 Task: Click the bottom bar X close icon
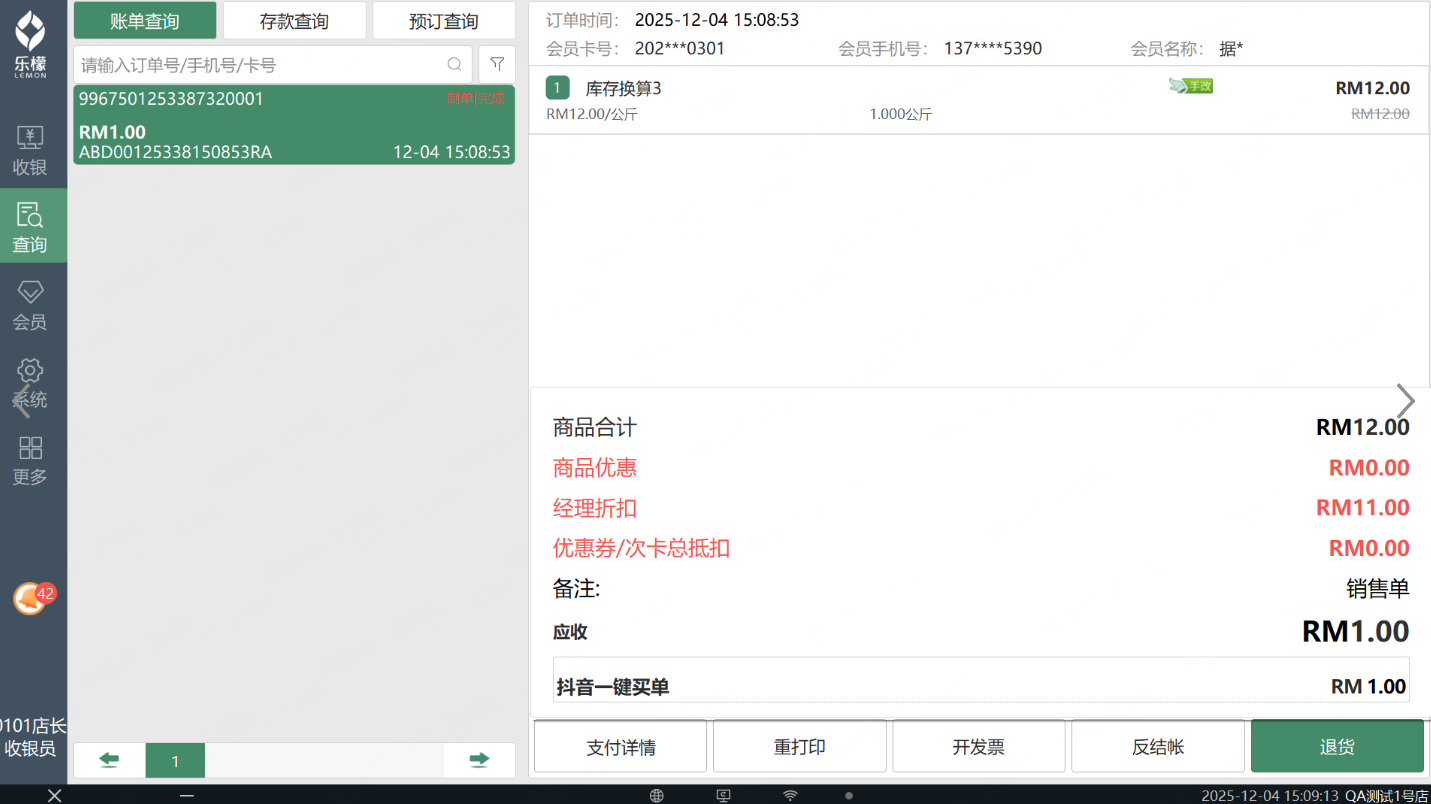pos(55,795)
